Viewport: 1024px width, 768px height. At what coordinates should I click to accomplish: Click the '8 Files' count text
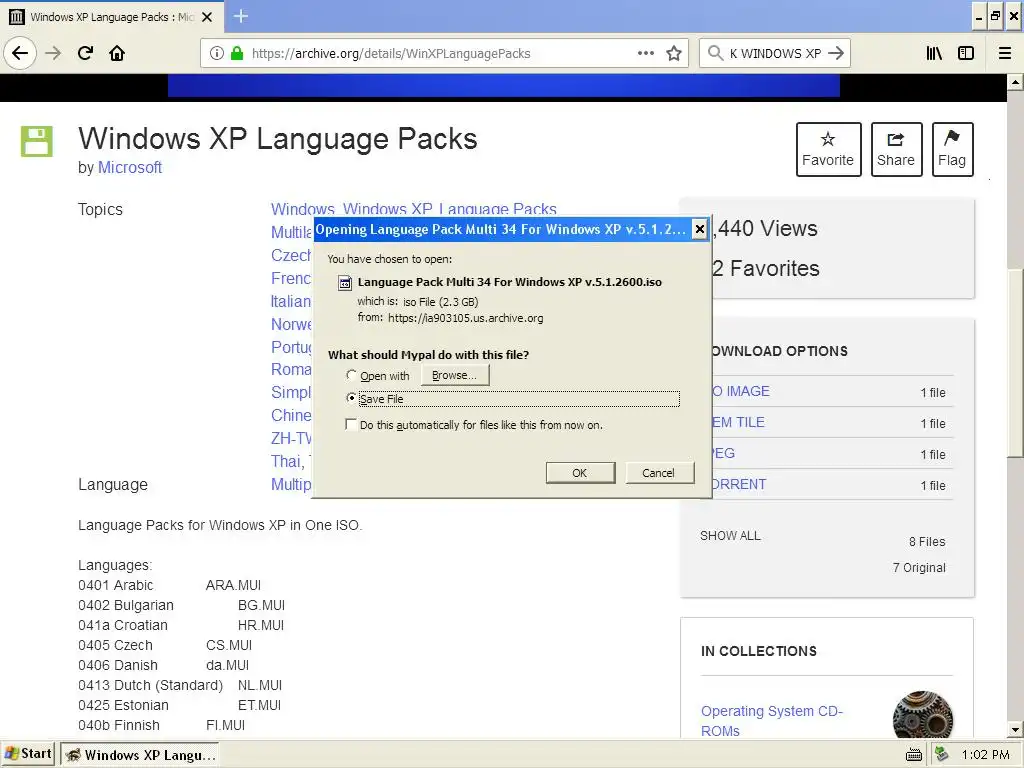coord(927,541)
